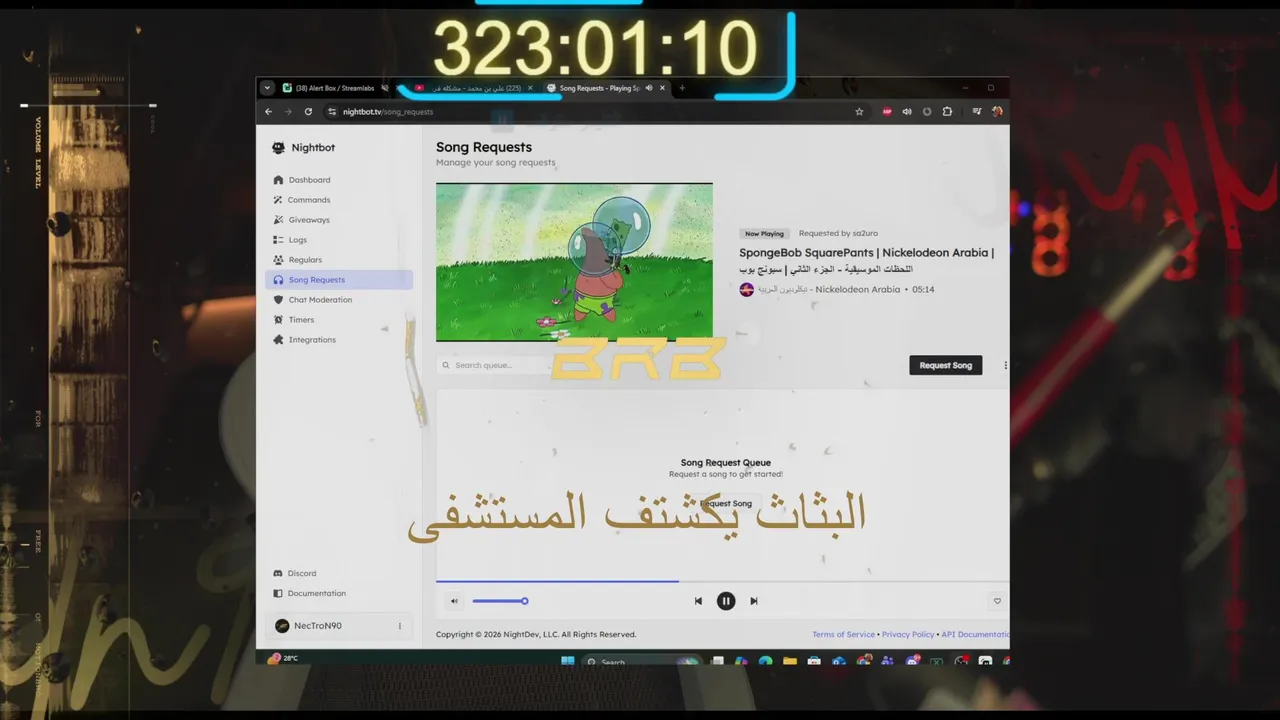The width and height of the screenshot is (1280, 720).
Task: Open the Terms of Service link
Action: click(843, 634)
